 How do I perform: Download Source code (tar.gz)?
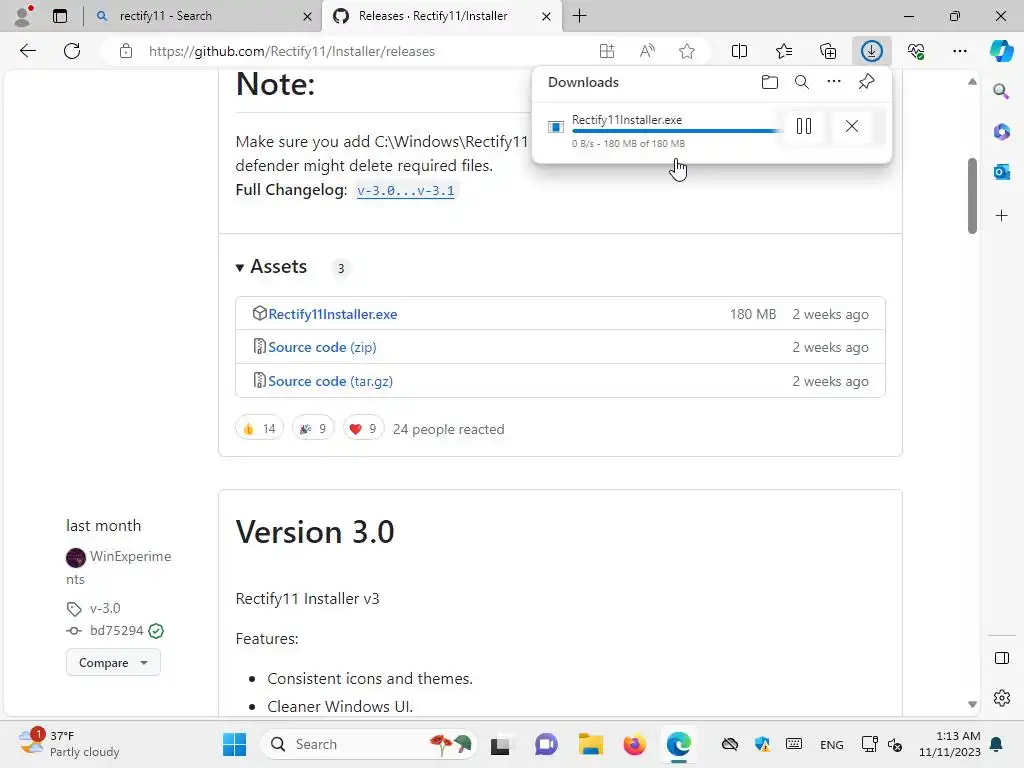coord(330,381)
